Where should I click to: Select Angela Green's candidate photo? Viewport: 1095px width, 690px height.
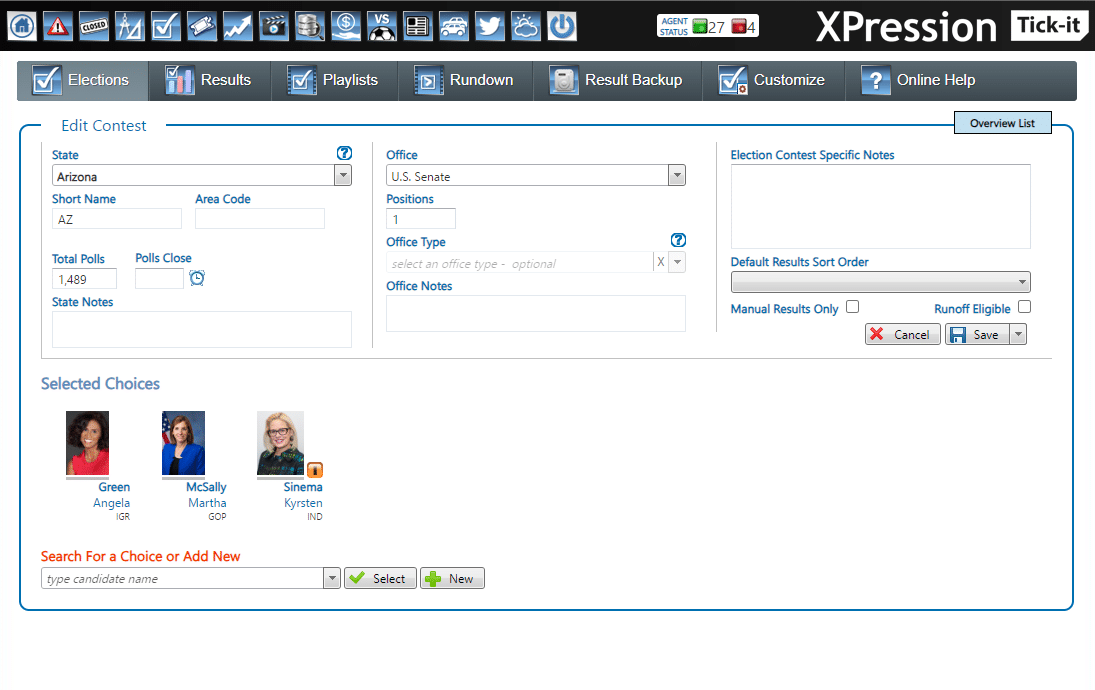coord(87,443)
